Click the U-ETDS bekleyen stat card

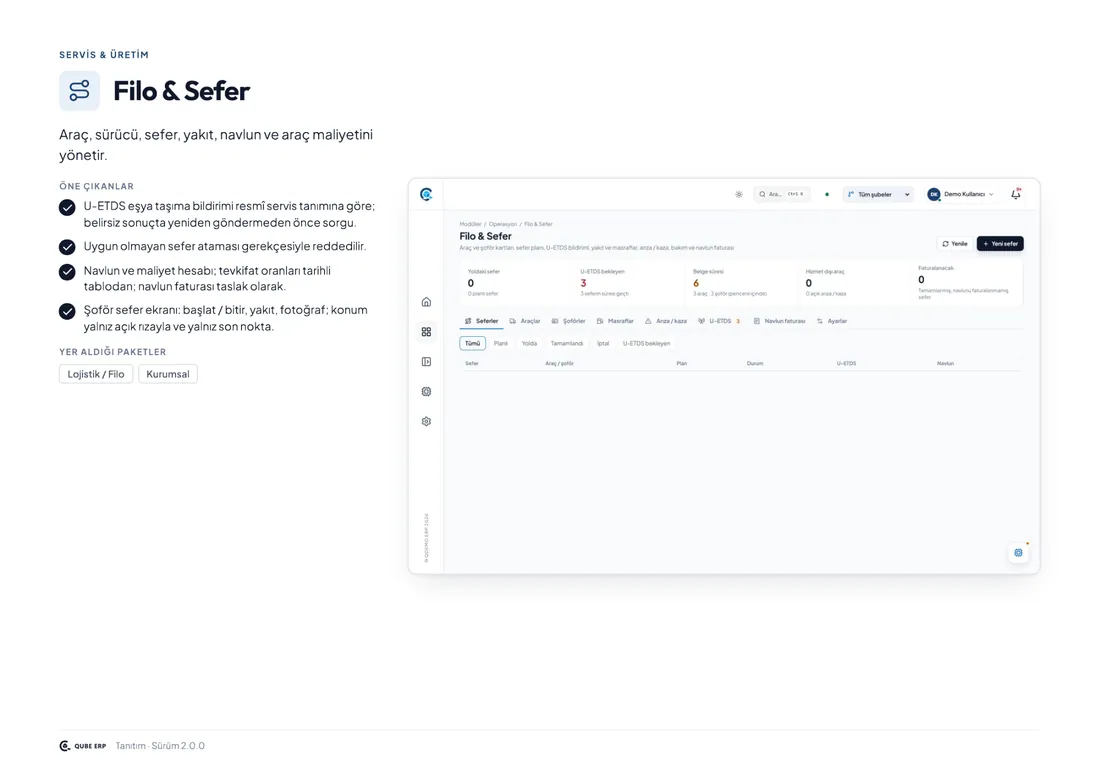tap(628, 283)
